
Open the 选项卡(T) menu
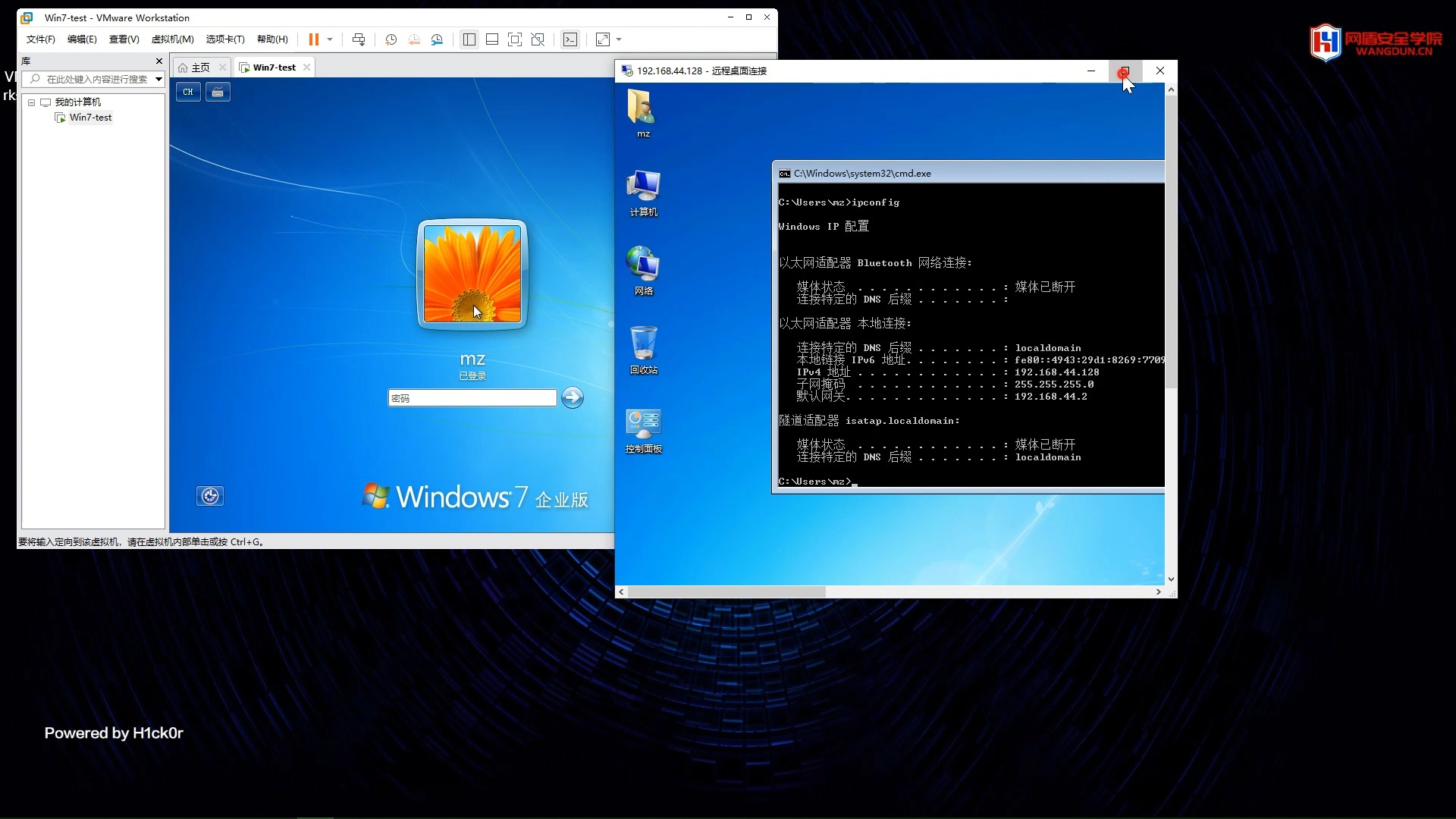tap(225, 39)
